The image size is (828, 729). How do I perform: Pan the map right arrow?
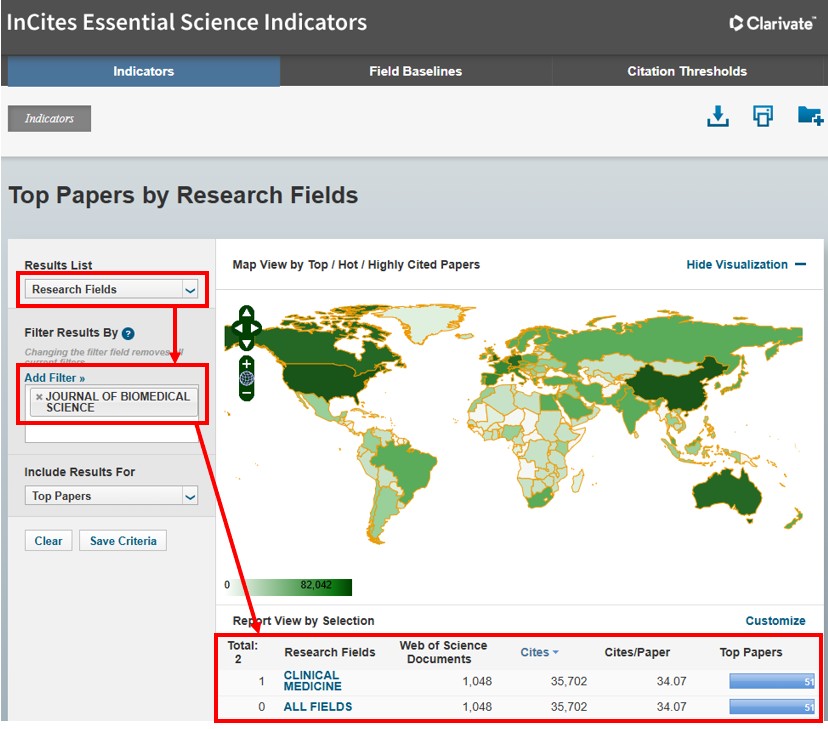tap(256, 328)
